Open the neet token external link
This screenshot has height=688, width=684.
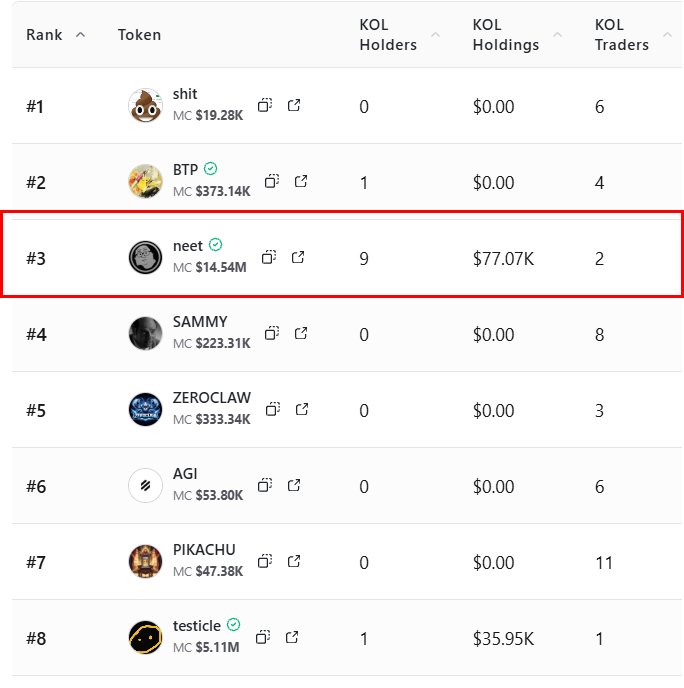[298, 257]
